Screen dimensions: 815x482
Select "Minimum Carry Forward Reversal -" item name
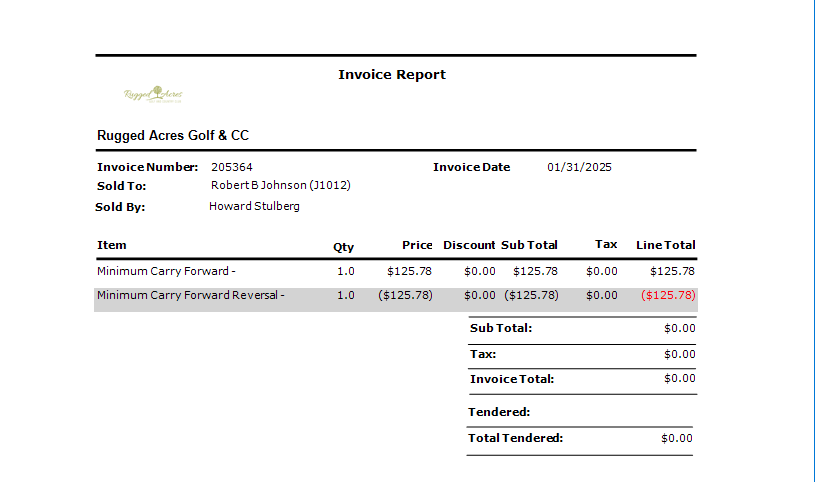tap(191, 295)
